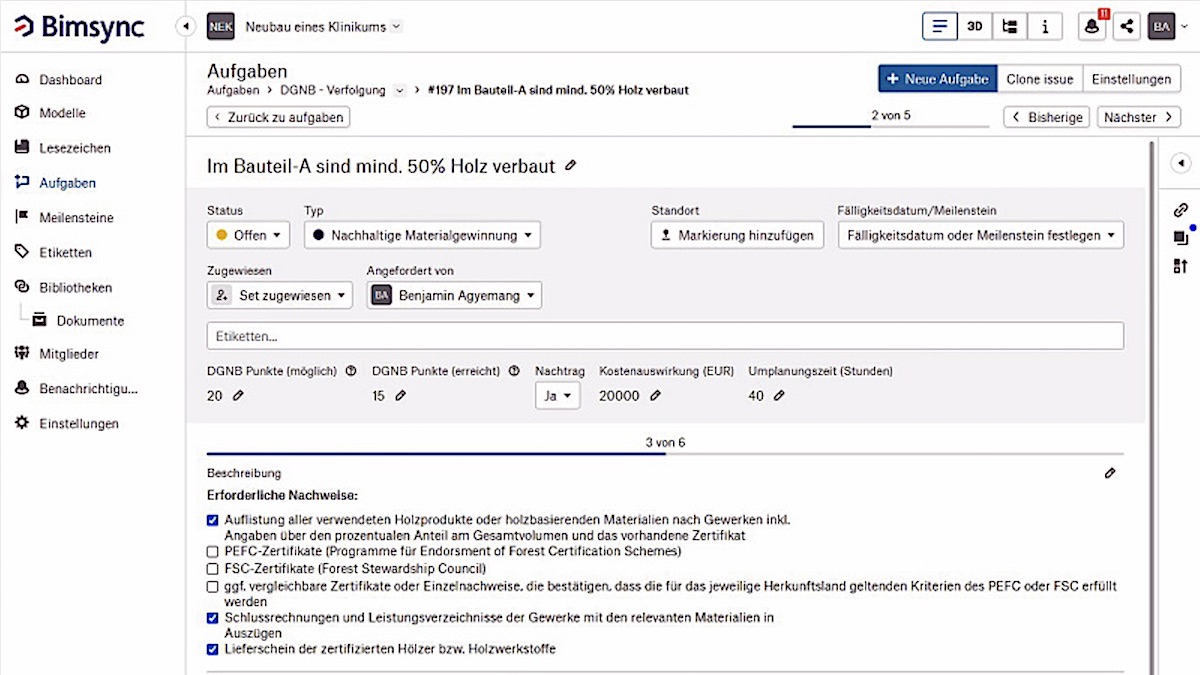1200x675 pixels.
Task: Check the FSC-Zertifikate checkbox
Action: 212,568
